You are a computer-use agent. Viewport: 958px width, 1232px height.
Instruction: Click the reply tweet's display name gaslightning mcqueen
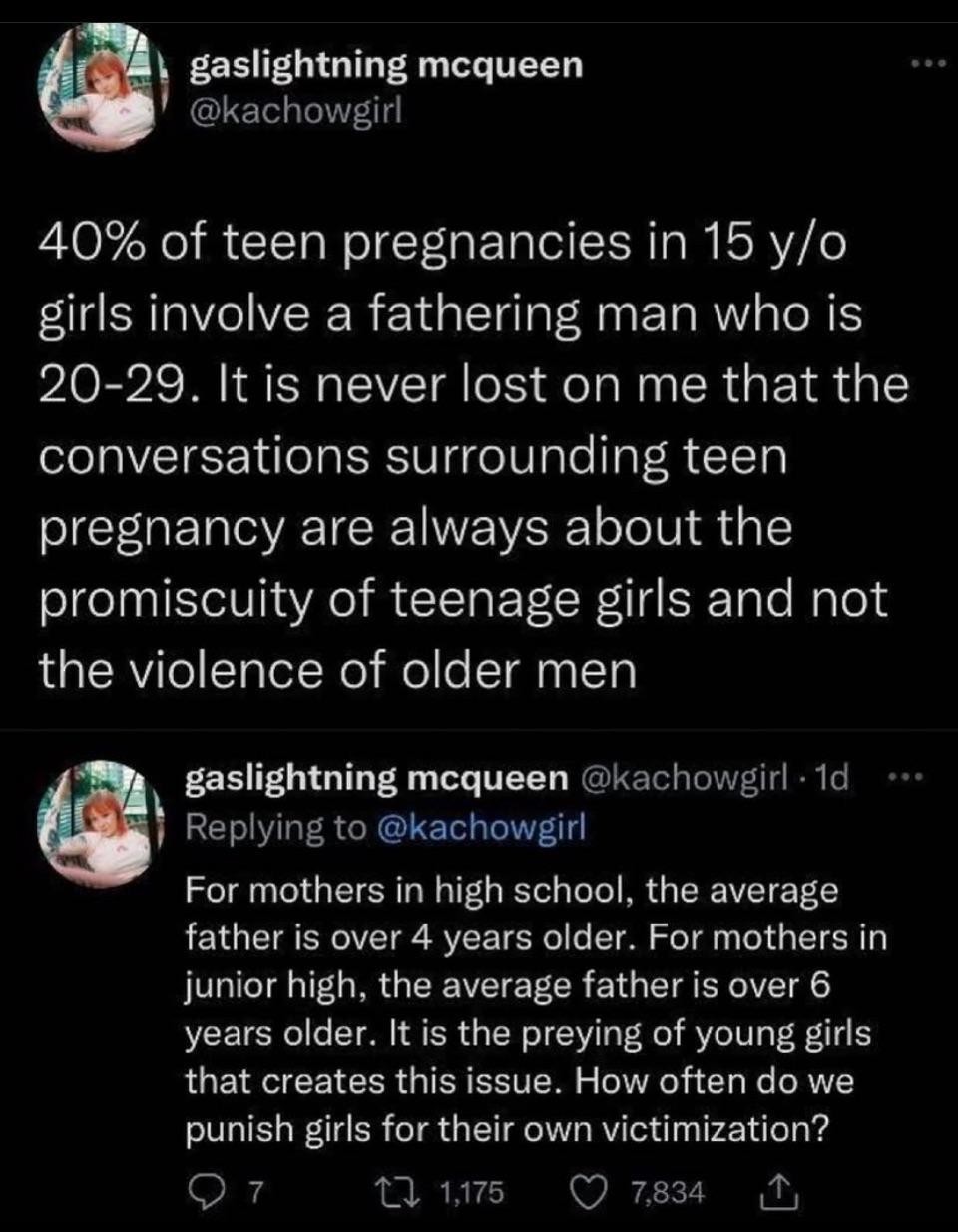(x=376, y=780)
